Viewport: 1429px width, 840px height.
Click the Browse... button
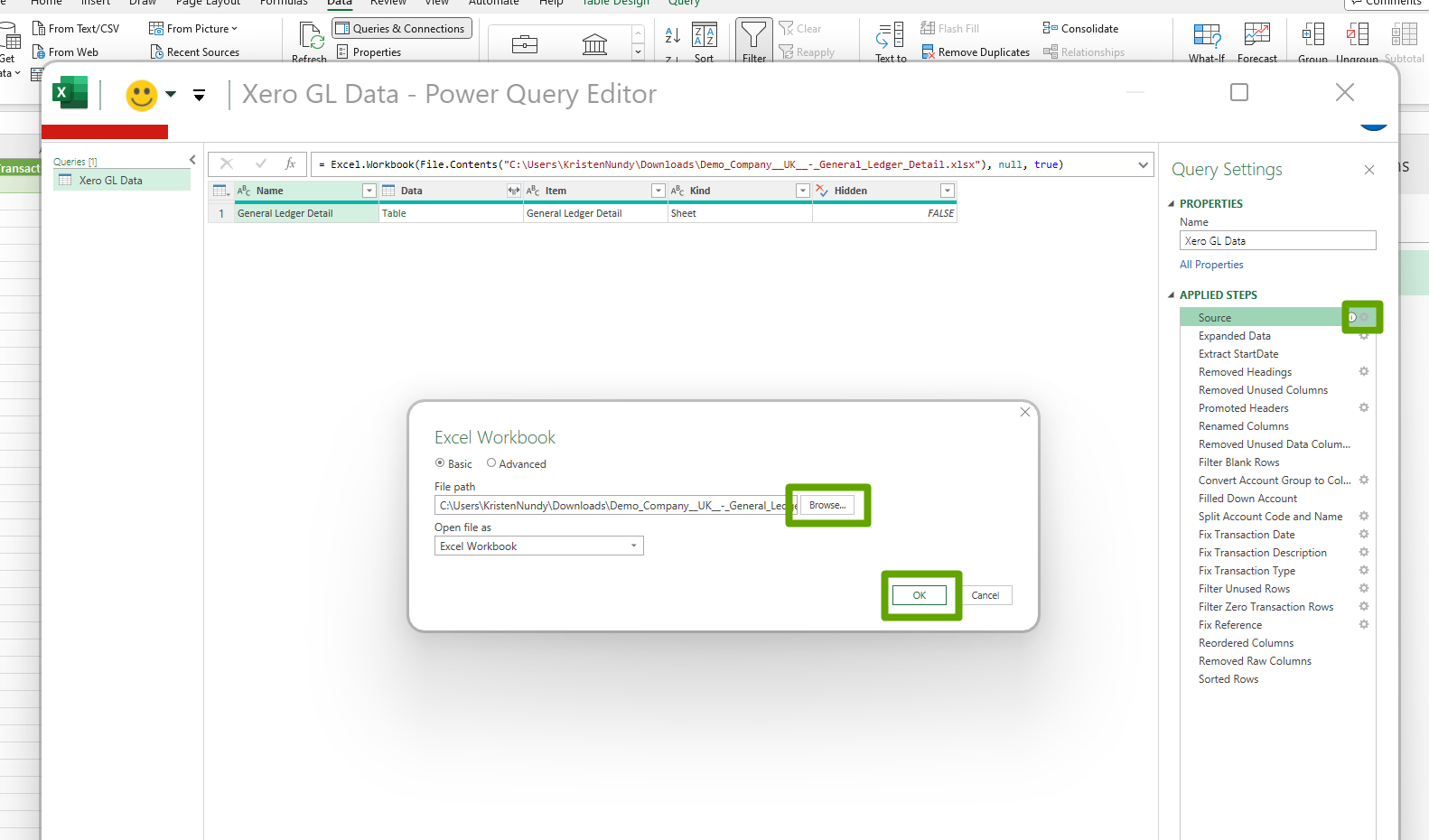point(827,505)
